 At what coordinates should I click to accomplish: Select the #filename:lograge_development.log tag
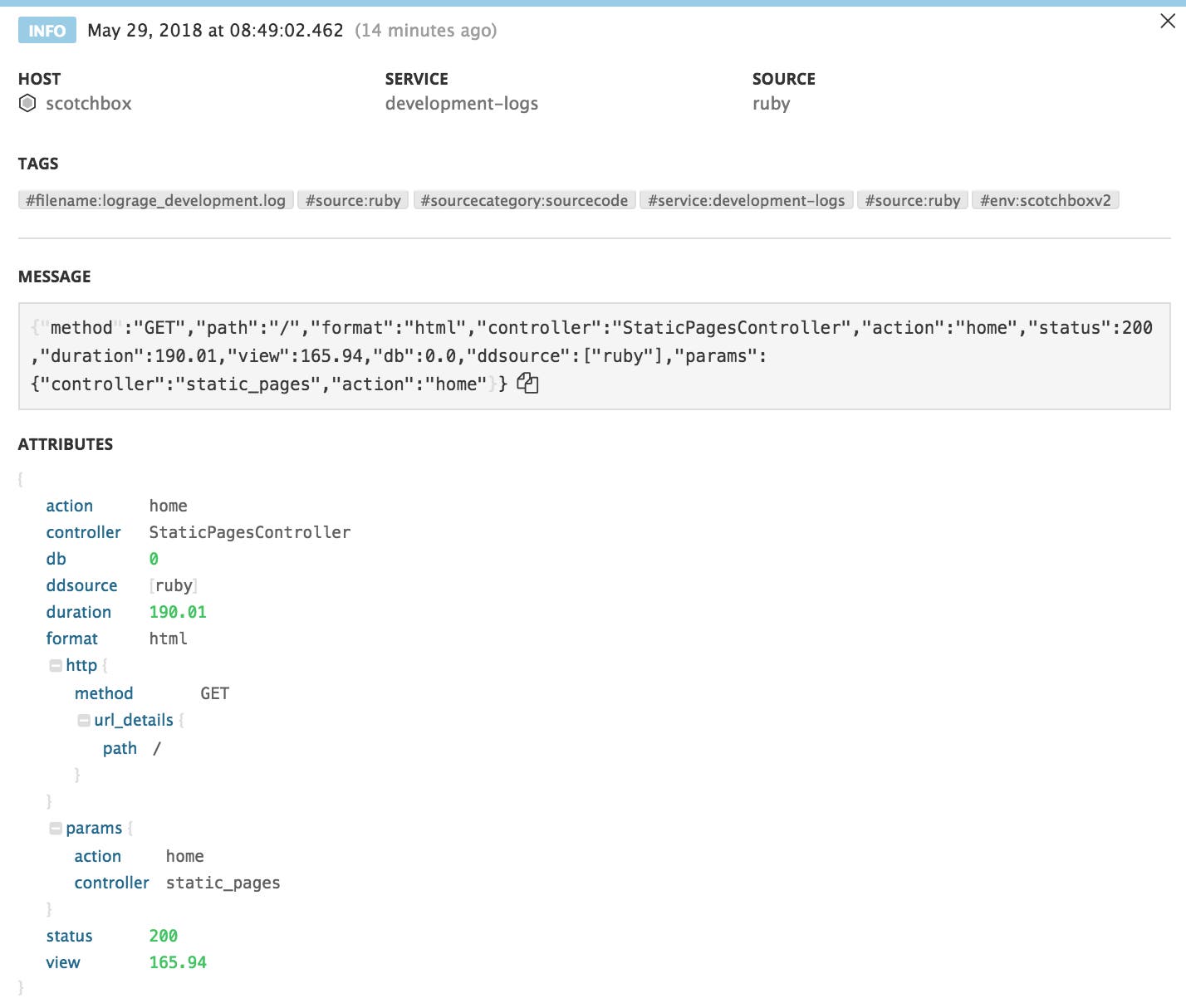click(x=154, y=200)
